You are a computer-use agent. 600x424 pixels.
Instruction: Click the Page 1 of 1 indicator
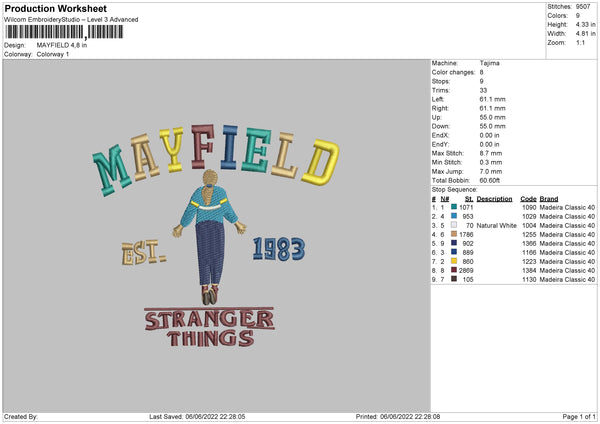(x=579, y=417)
